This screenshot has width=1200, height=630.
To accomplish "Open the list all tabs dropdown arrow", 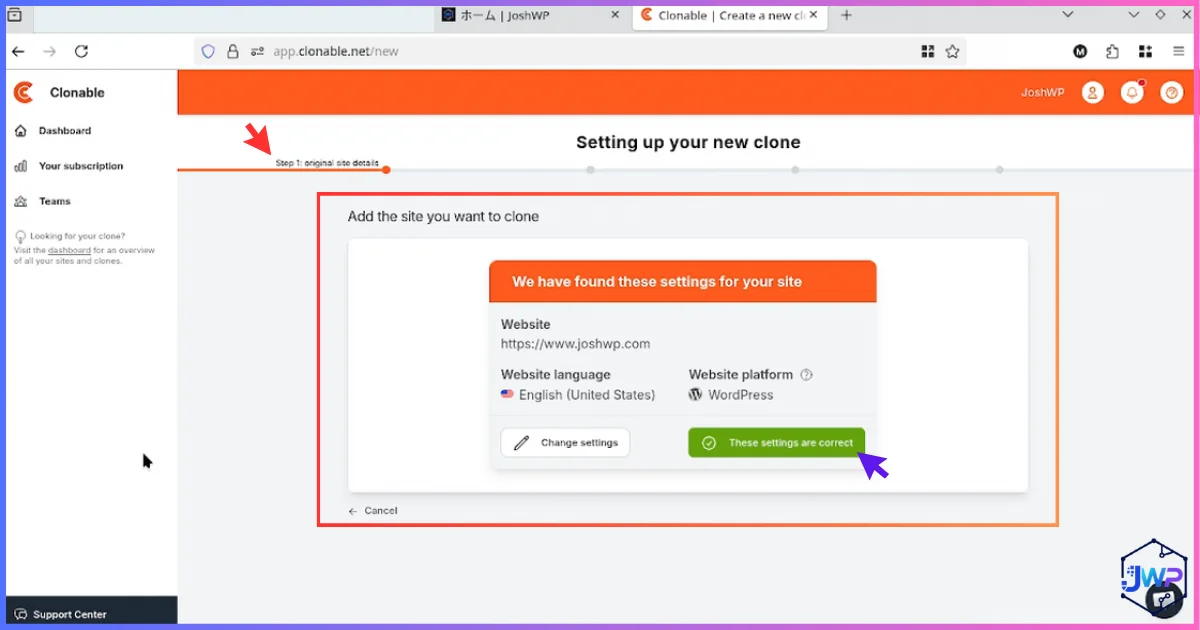I will (1068, 15).
